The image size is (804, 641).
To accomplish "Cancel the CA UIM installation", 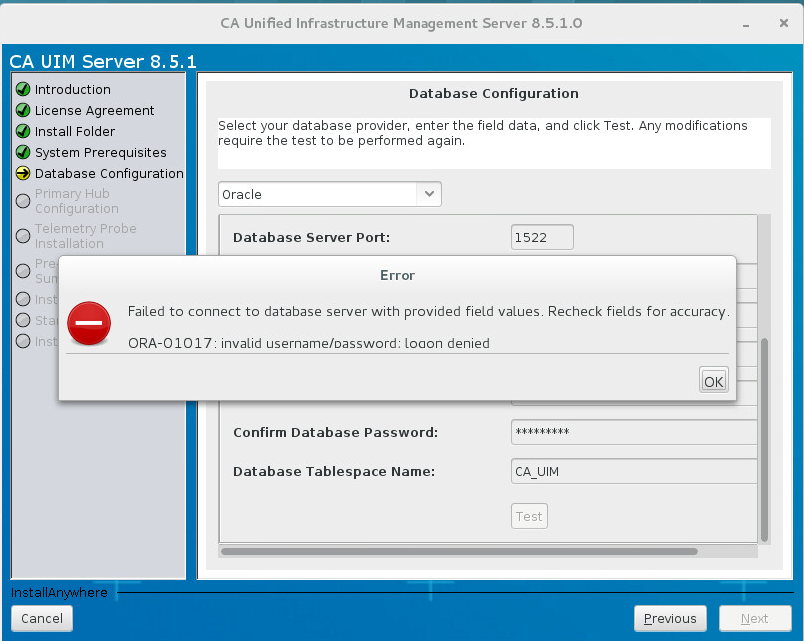I will pyautogui.click(x=41, y=618).
